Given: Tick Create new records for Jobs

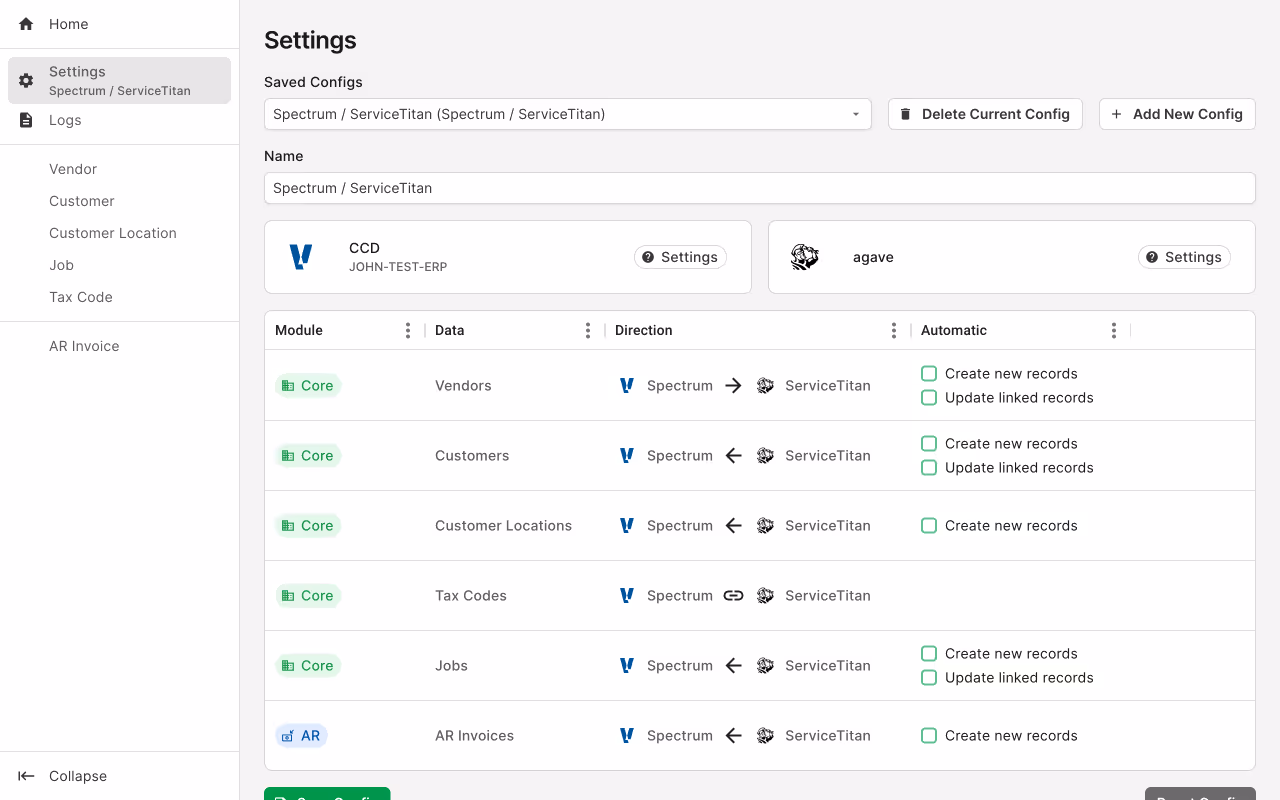Looking at the screenshot, I should point(929,654).
